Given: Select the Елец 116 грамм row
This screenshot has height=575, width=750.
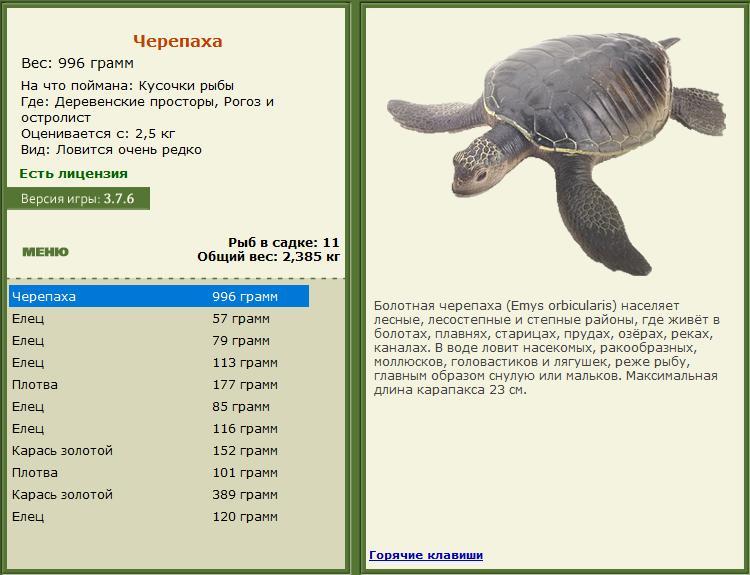Looking at the screenshot, I should coord(159,429).
